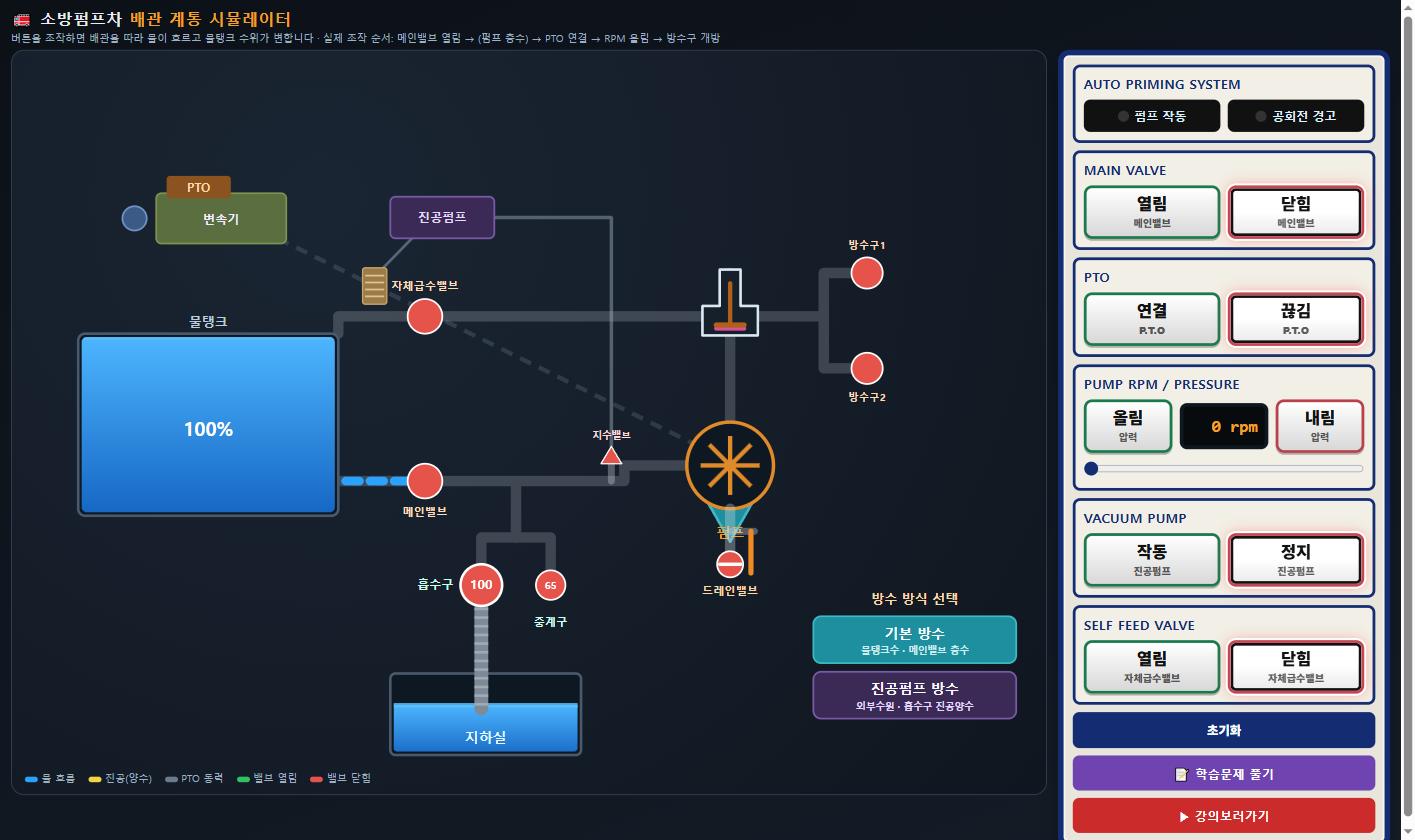
Task: Click the 중계구 65 relay port
Action: click(x=550, y=585)
